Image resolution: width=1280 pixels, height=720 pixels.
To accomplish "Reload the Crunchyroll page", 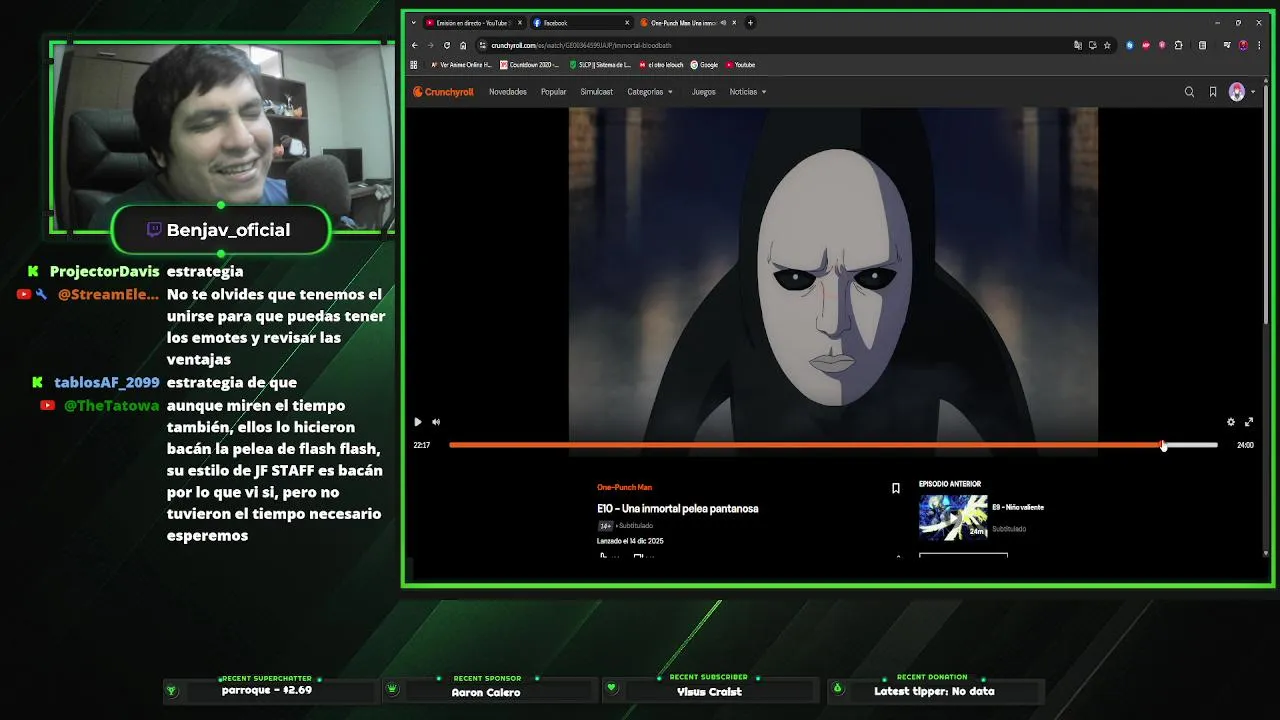I will [x=447, y=45].
